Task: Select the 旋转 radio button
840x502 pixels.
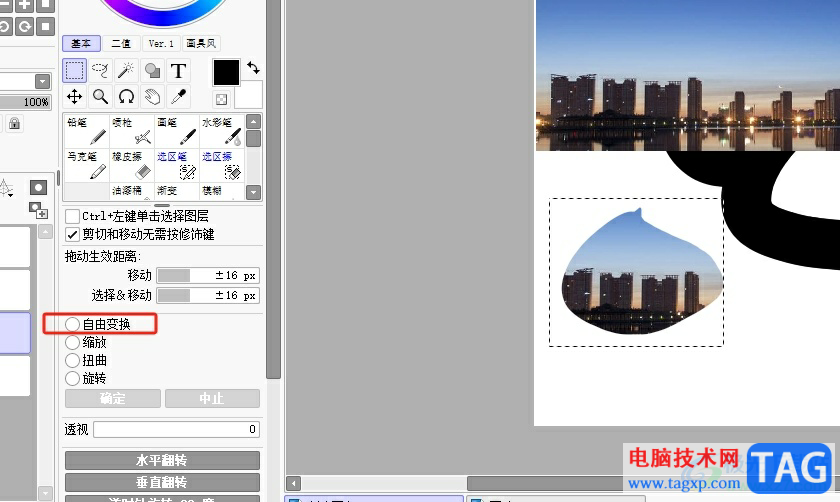Action: [72, 378]
